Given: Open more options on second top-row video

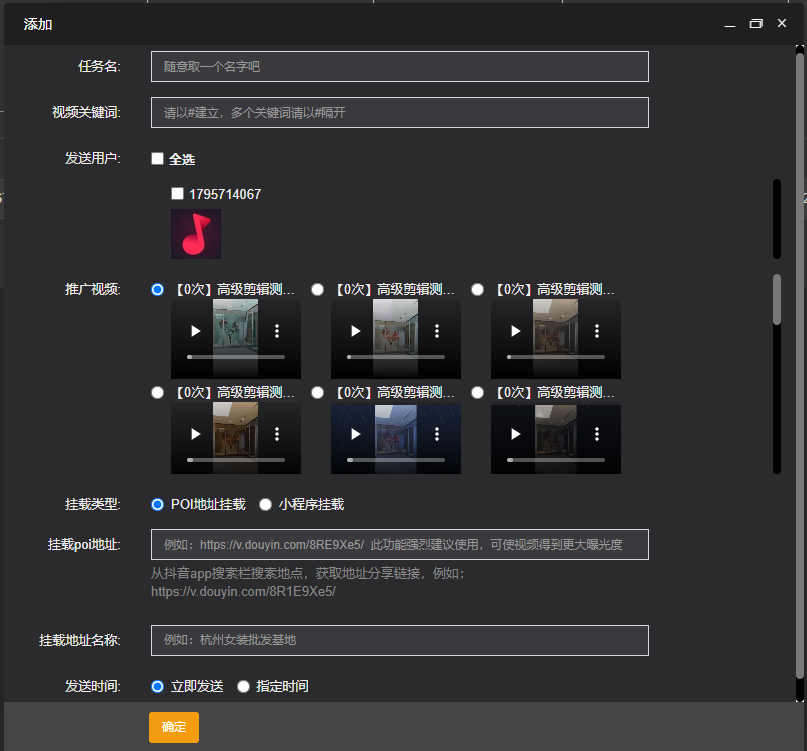Looking at the screenshot, I should pyautogui.click(x=437, y=331).
